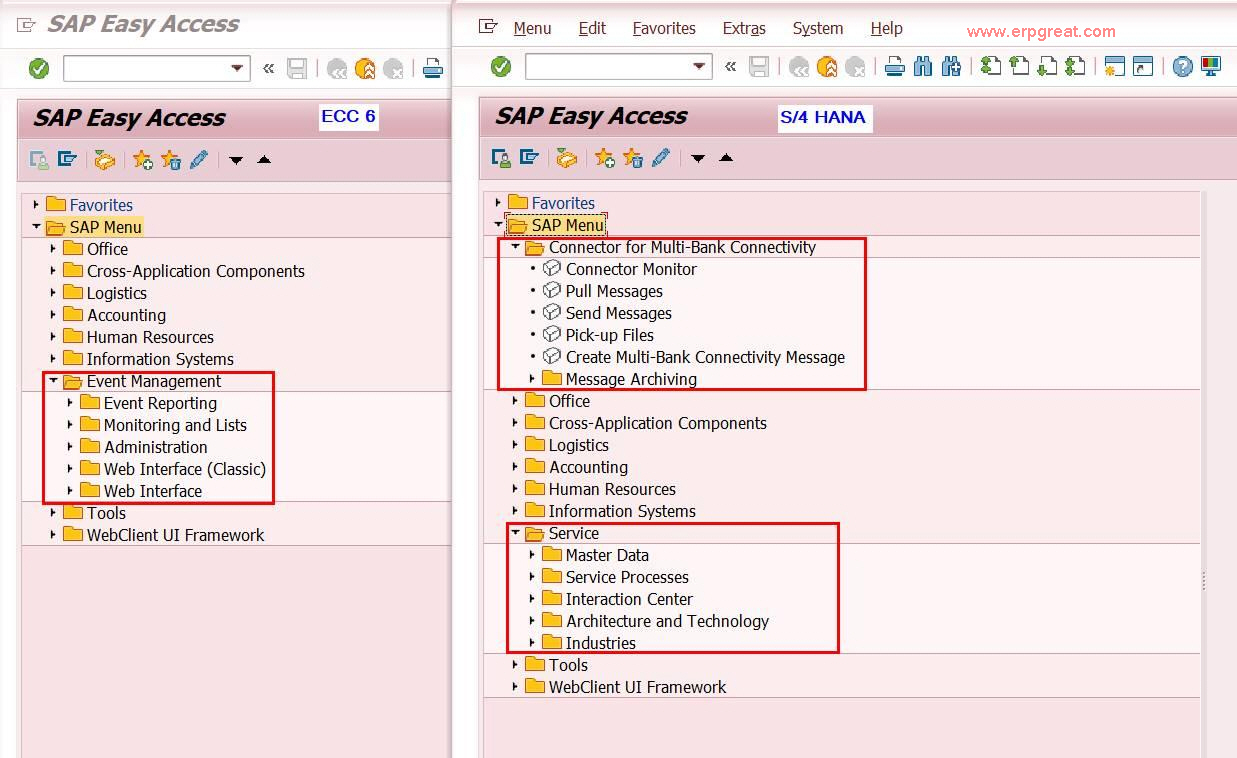Click the Print icon in ECC 6 toolbar
This screenshot has height=758, width=1237.
click(433, 69)
